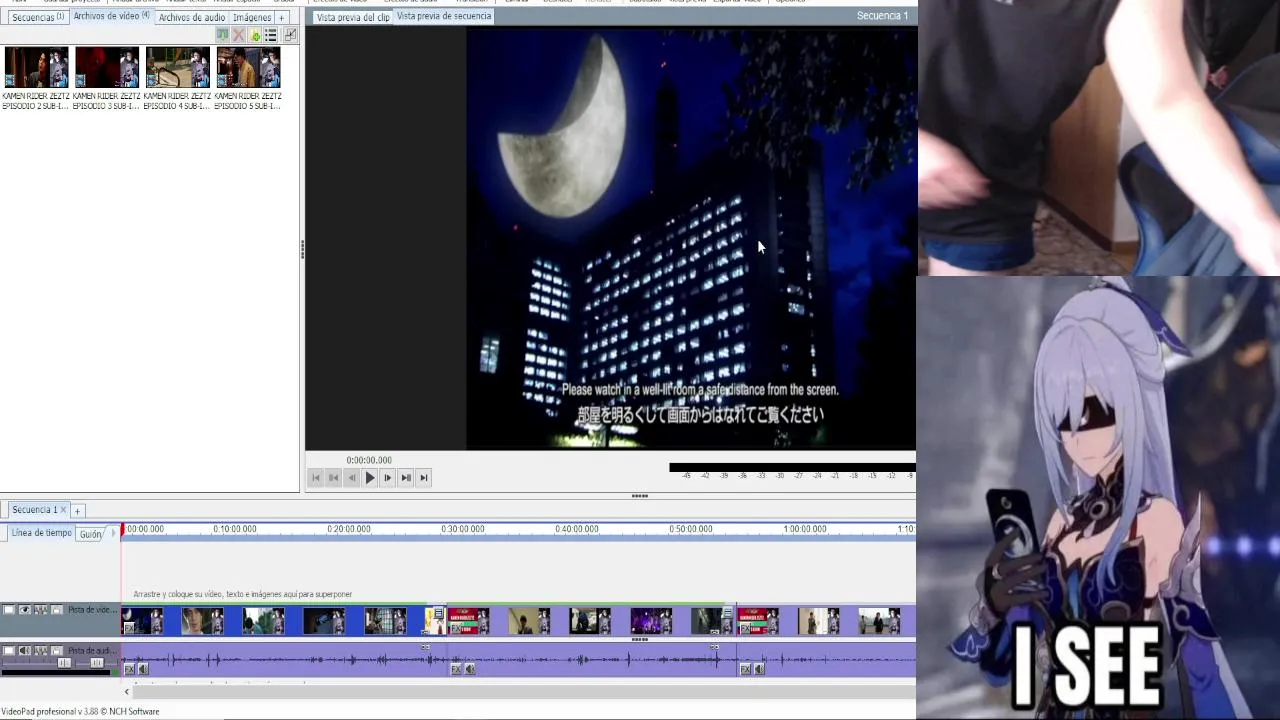The image size is (1280, 720).
Task: Click the speaker icon on the second audio clip
Action: (x=470, y=669)
